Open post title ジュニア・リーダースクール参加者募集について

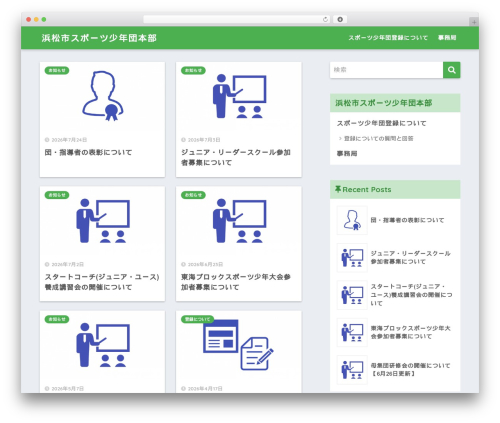(236, 157)
